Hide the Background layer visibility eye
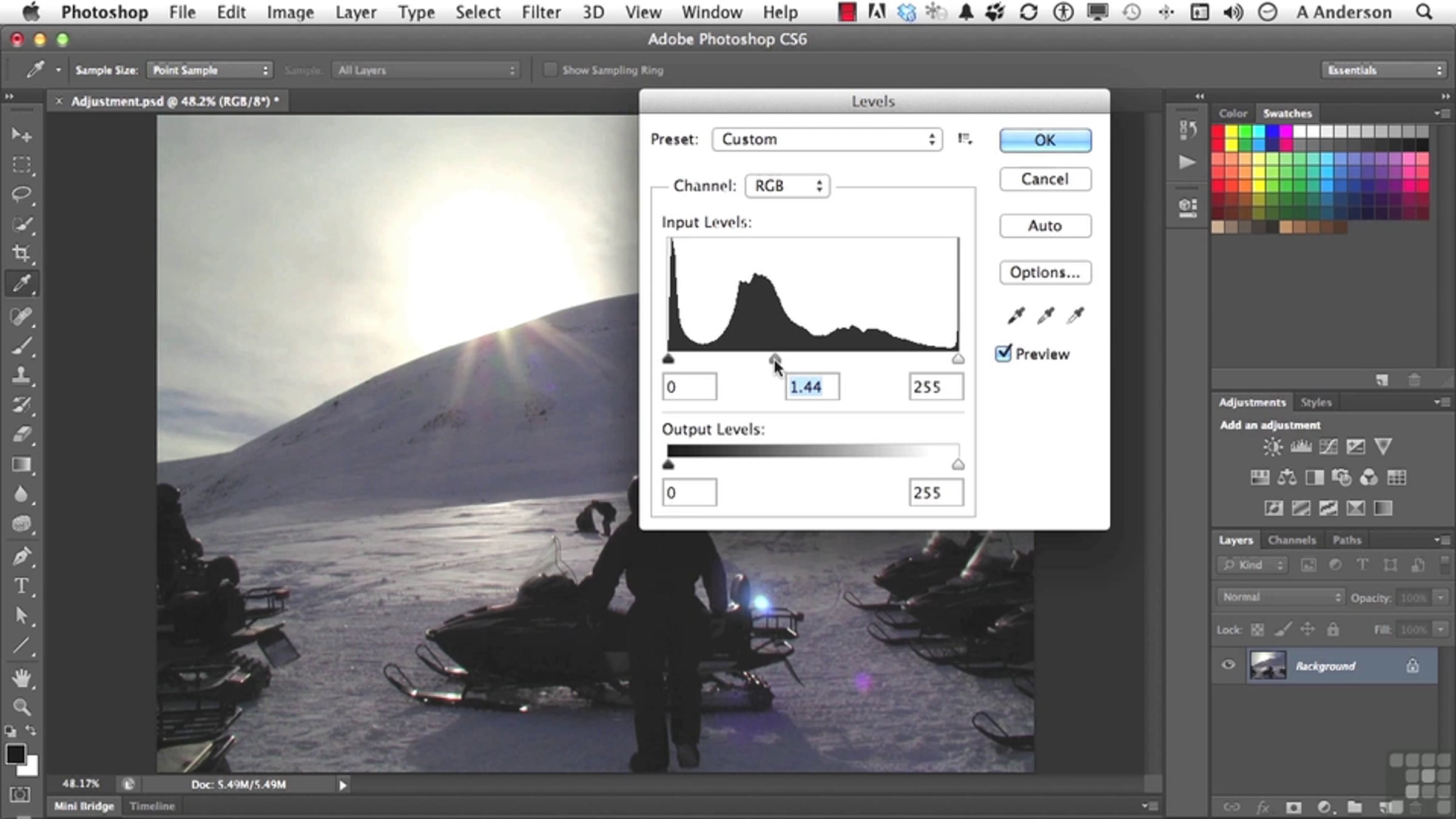The image size is (1456, 819). tap(1228, 665)
